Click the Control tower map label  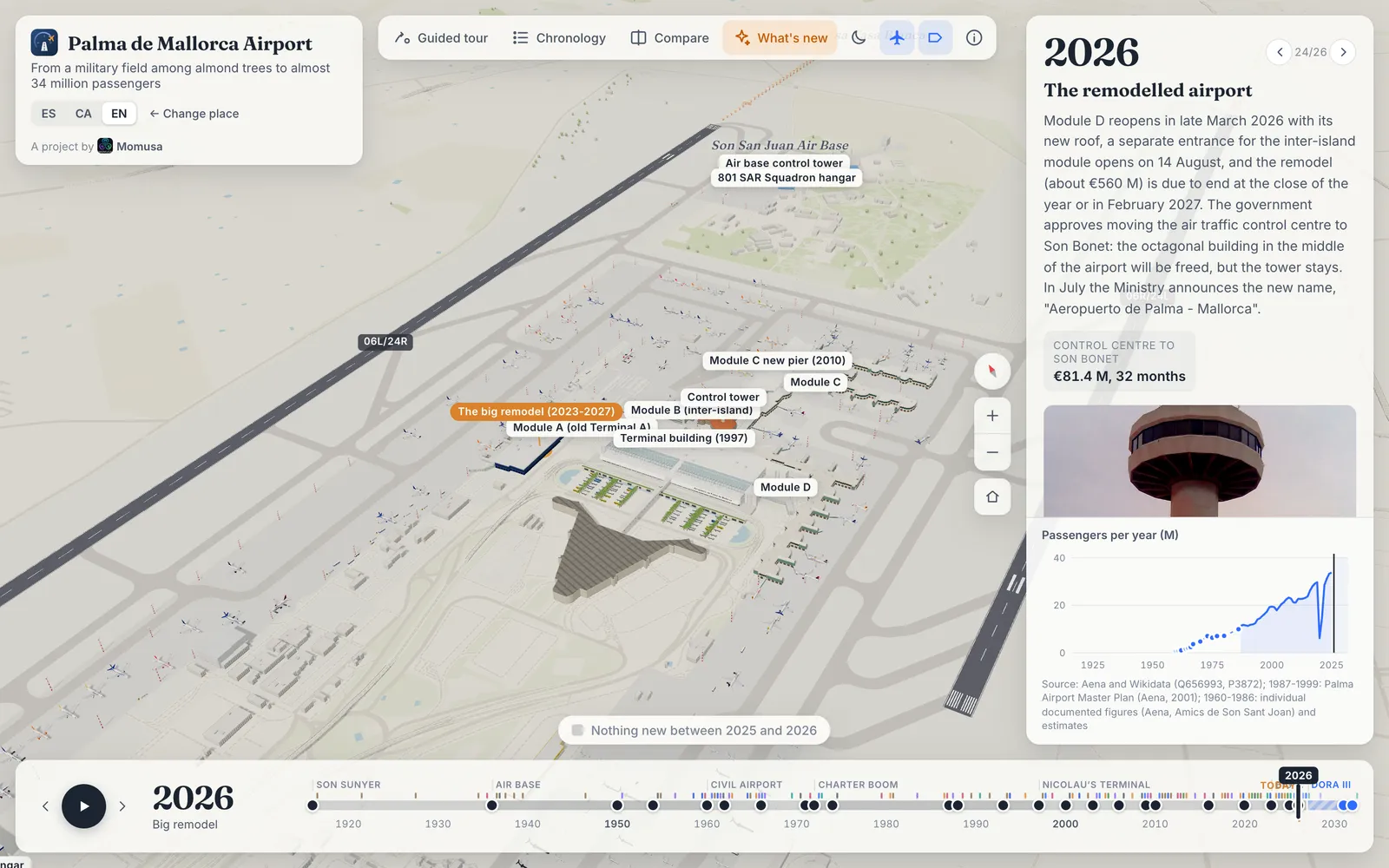tap(723, 397)
